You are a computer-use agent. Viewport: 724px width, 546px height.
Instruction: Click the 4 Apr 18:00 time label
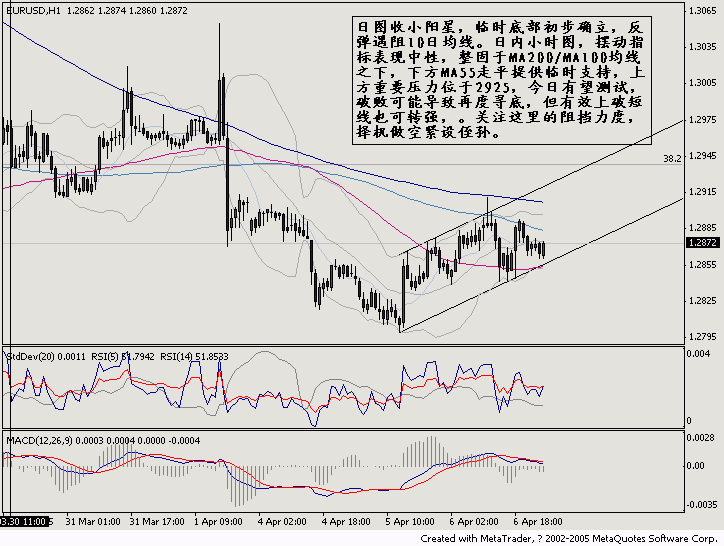click(346, 522)
